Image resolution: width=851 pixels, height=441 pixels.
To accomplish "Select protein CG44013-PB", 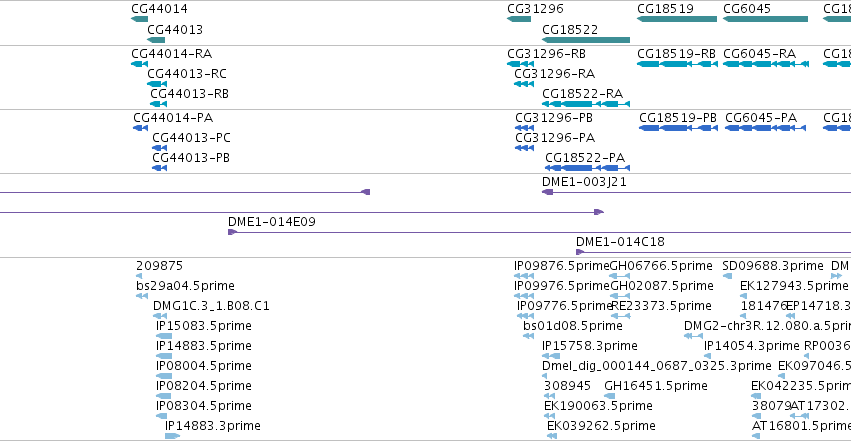I will [x=160, y=168].
